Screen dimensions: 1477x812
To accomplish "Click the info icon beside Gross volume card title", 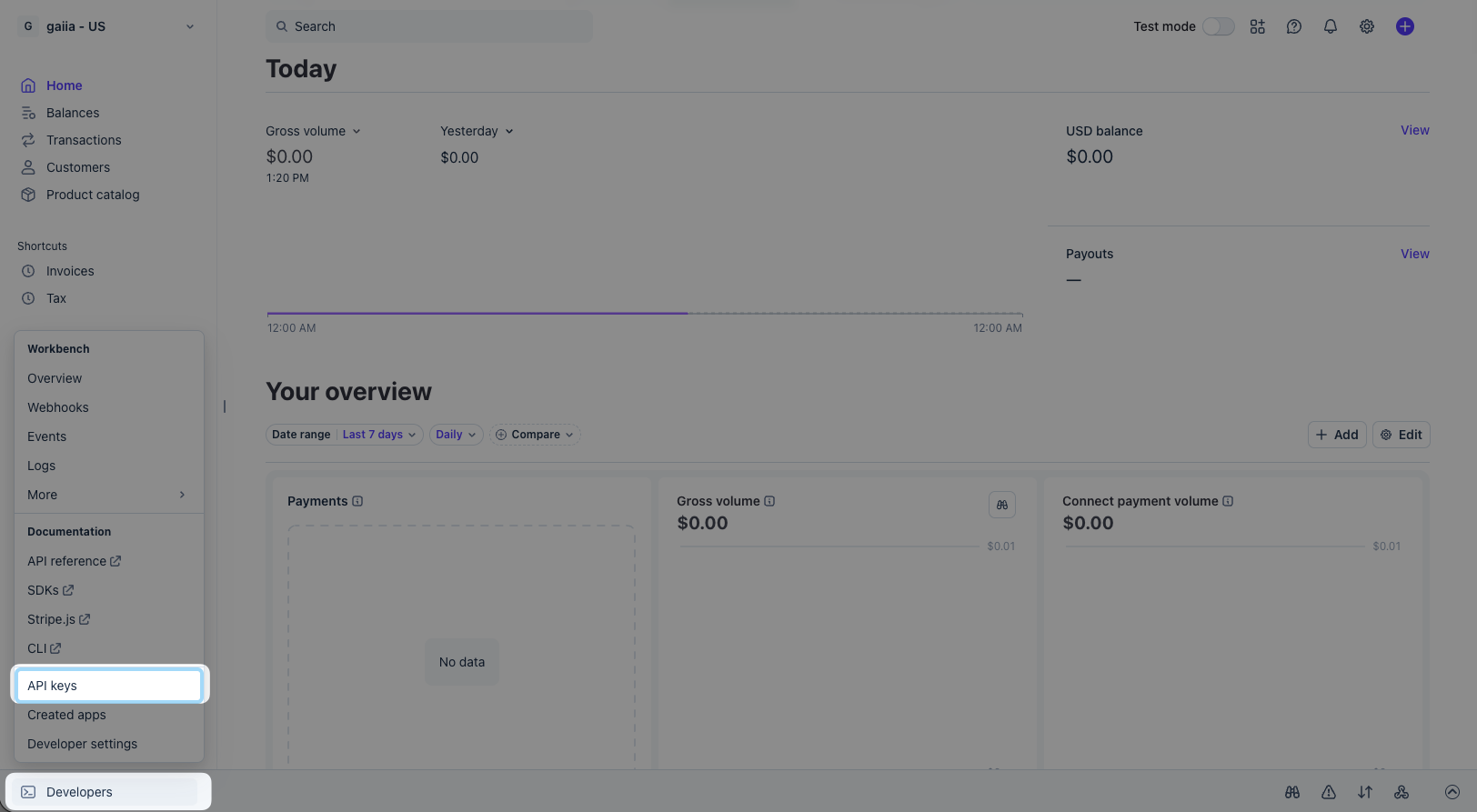I will pyautogui.click(x=769, y=501).
